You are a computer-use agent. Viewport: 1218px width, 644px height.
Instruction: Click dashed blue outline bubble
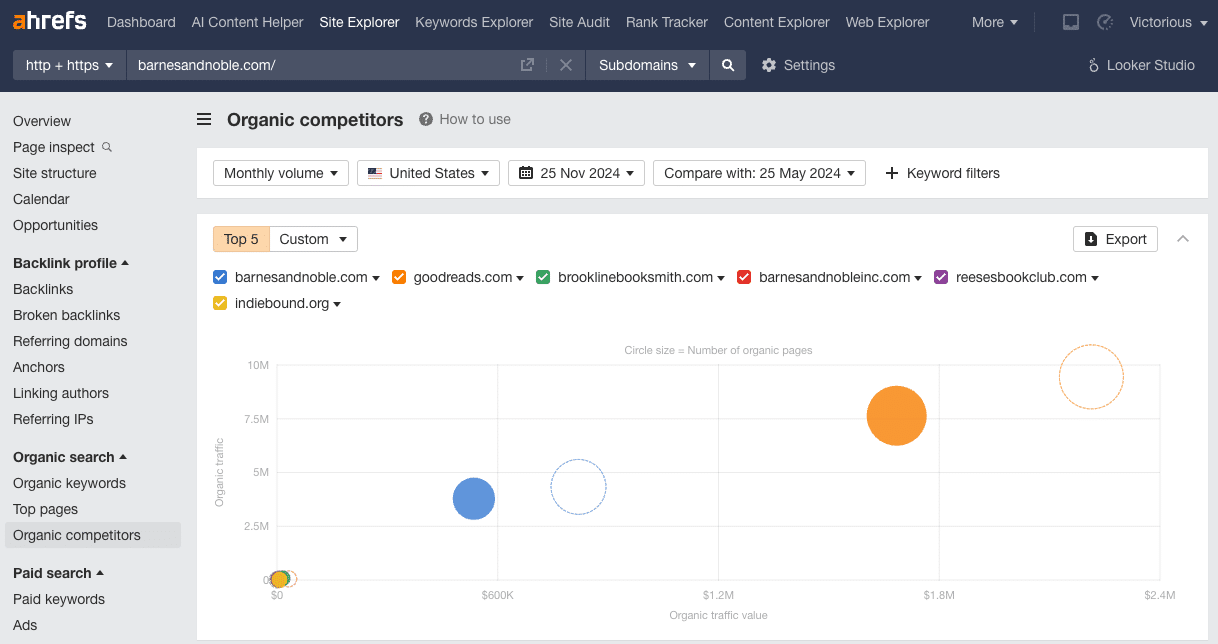[579, 487]
